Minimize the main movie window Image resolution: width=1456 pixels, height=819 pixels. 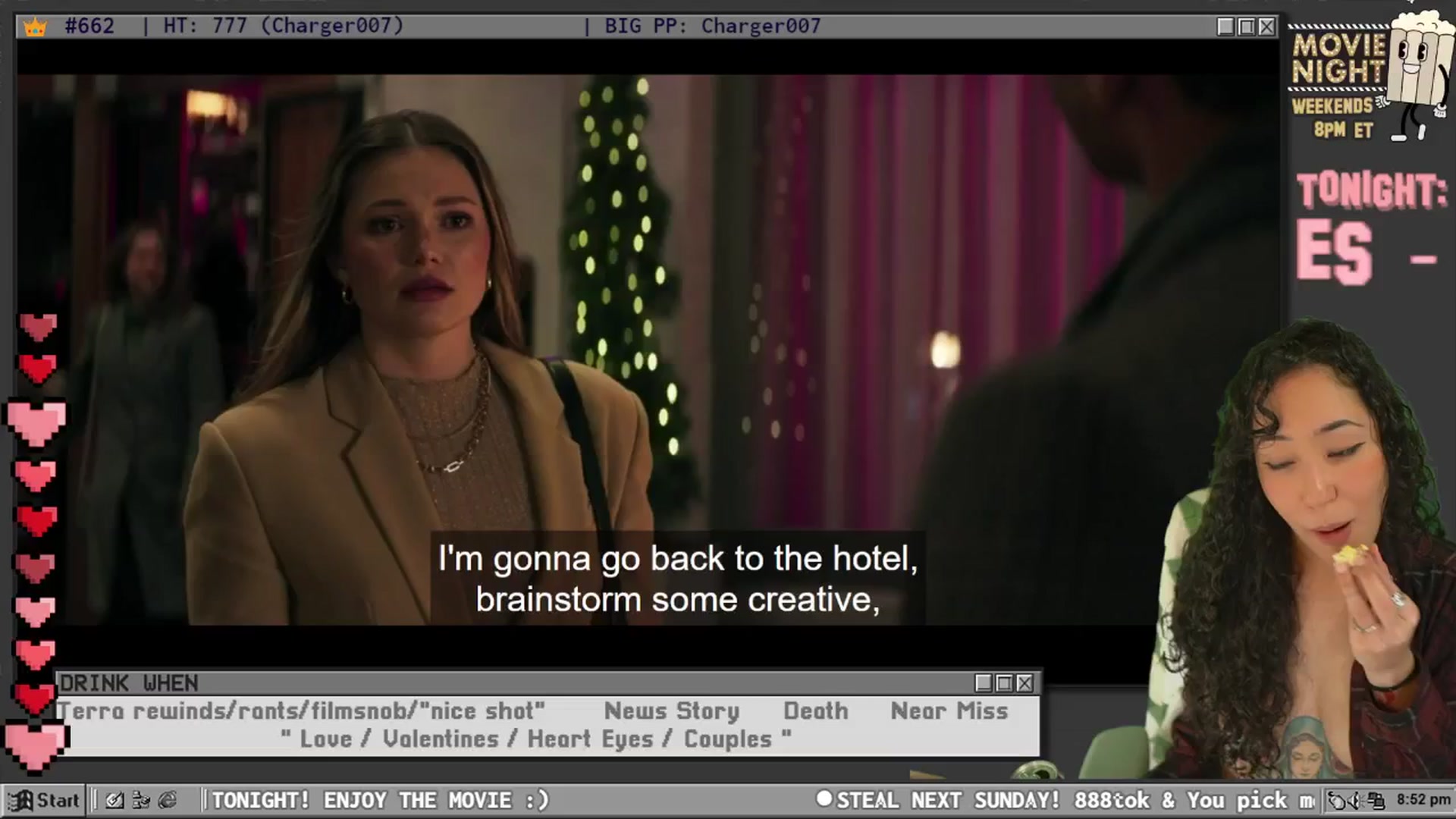[x=1225, y=27]
